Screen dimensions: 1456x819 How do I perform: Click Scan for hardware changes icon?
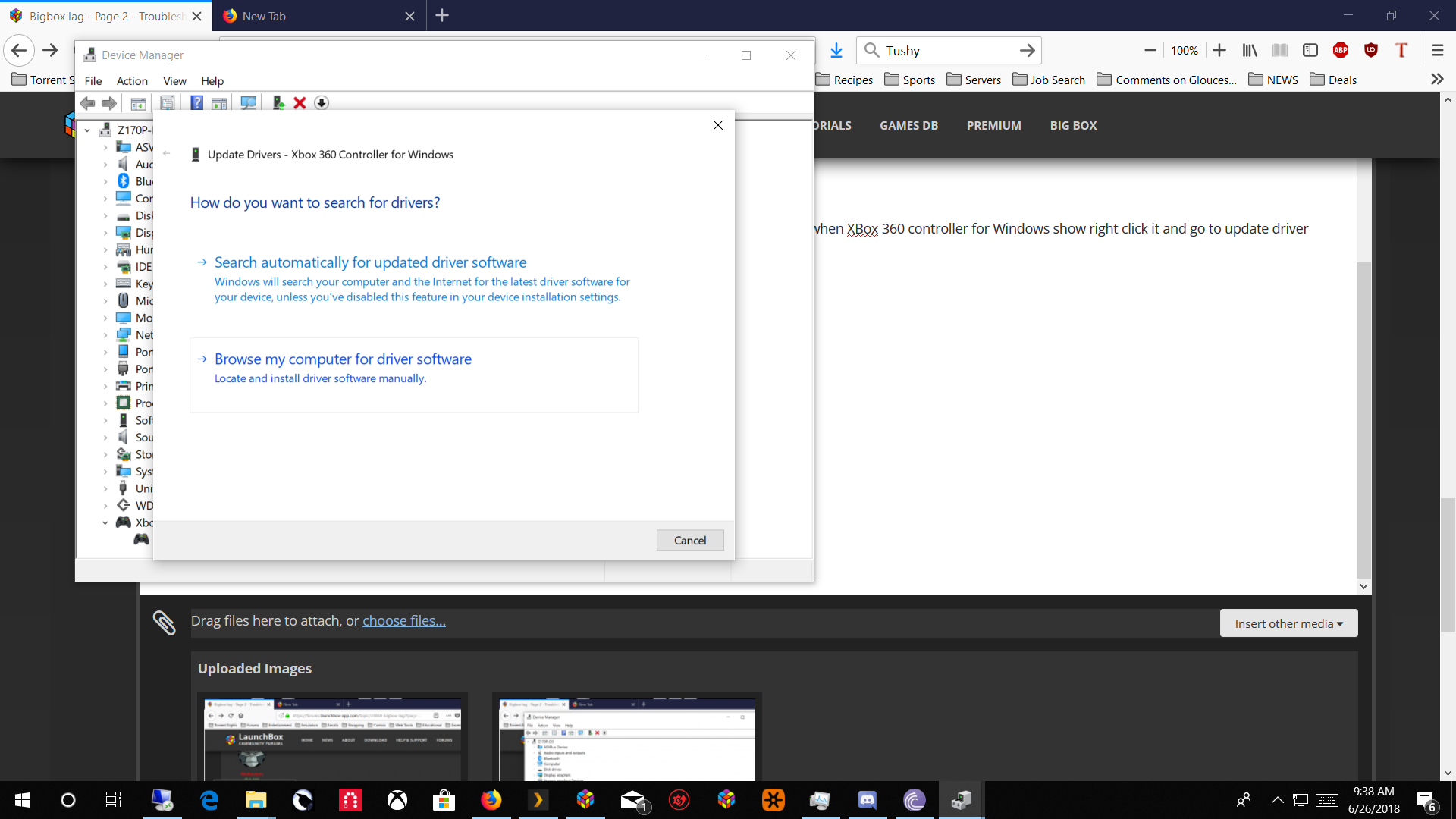click(248, 103)
